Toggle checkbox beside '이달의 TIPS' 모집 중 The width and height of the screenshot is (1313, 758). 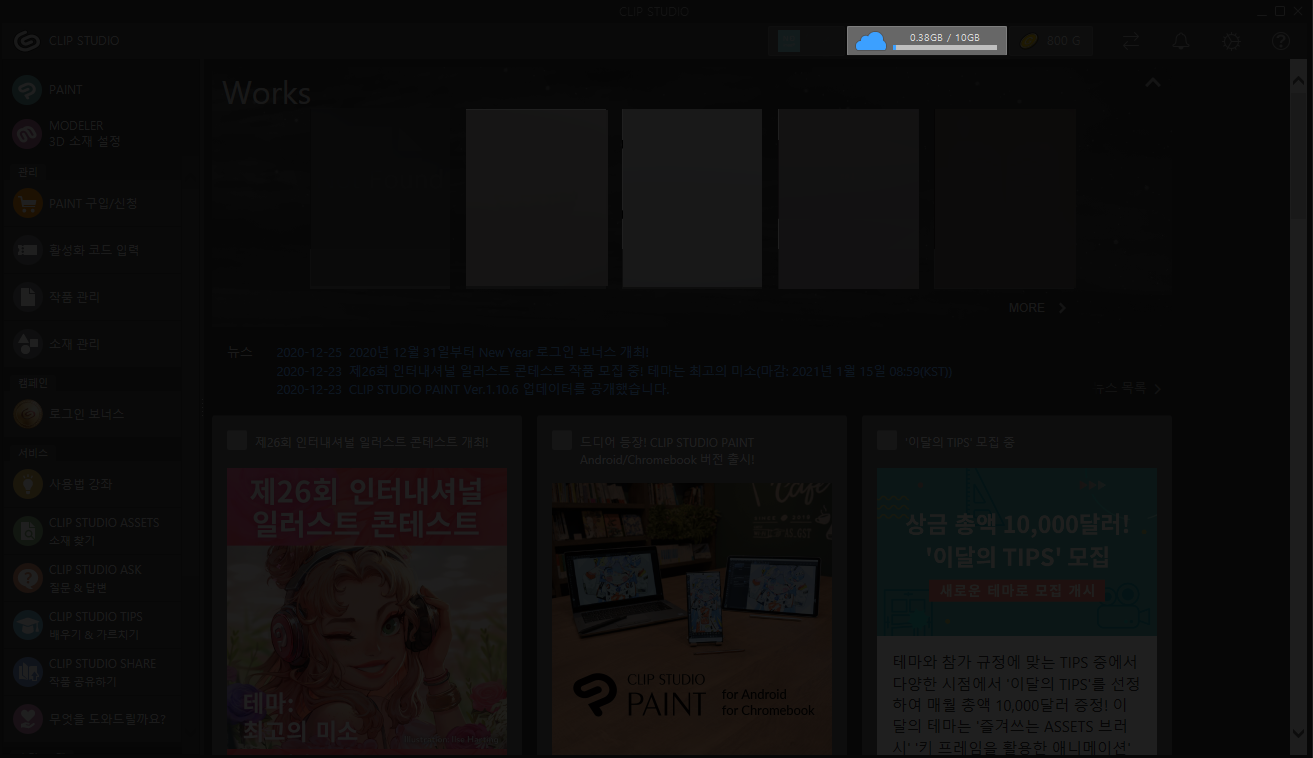pyautogui.click(x=887, y=441)
